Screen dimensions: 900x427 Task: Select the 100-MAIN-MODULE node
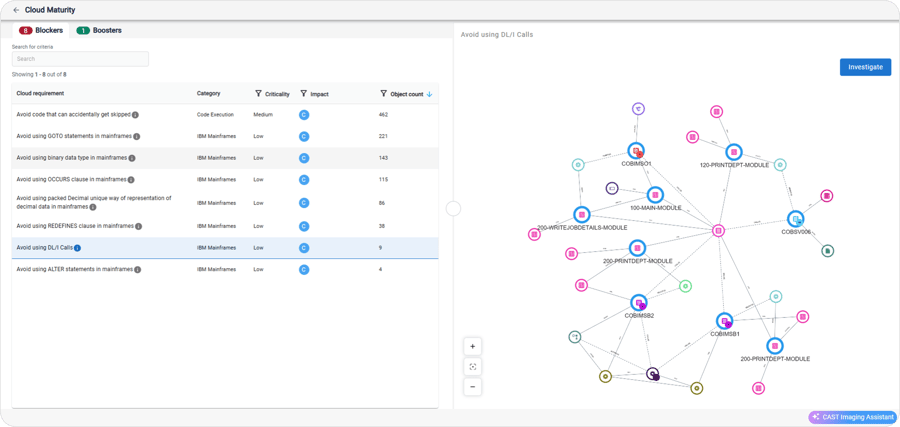click(655, 195)
